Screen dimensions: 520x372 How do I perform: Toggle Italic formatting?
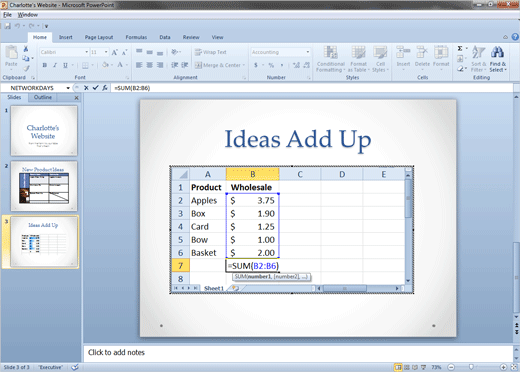click(x=55, y=65)
